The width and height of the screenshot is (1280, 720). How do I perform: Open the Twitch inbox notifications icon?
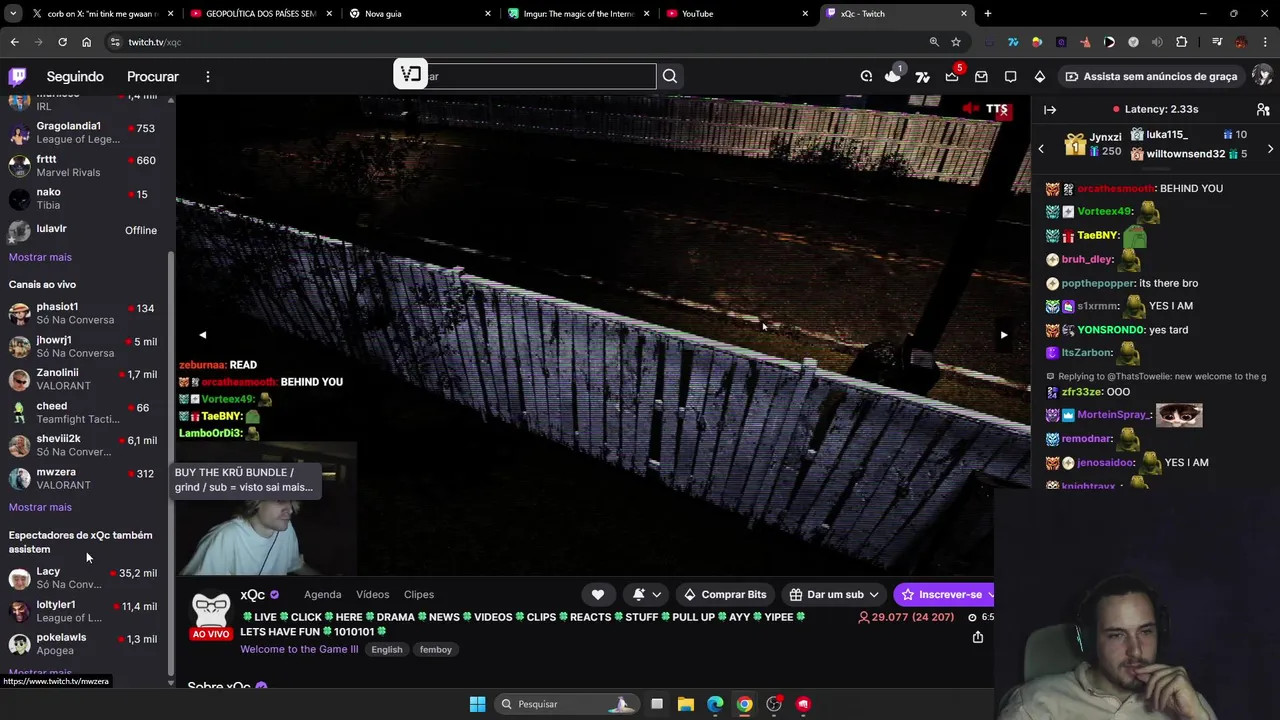(x=981, y=76)
